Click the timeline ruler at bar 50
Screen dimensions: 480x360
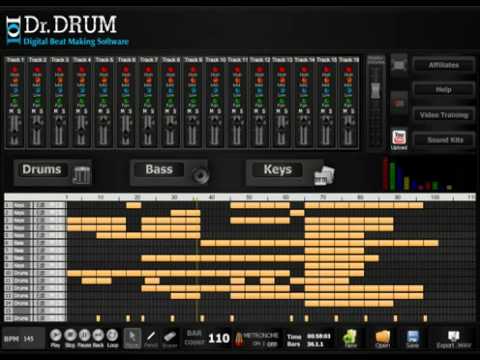(x=249, y=197)
